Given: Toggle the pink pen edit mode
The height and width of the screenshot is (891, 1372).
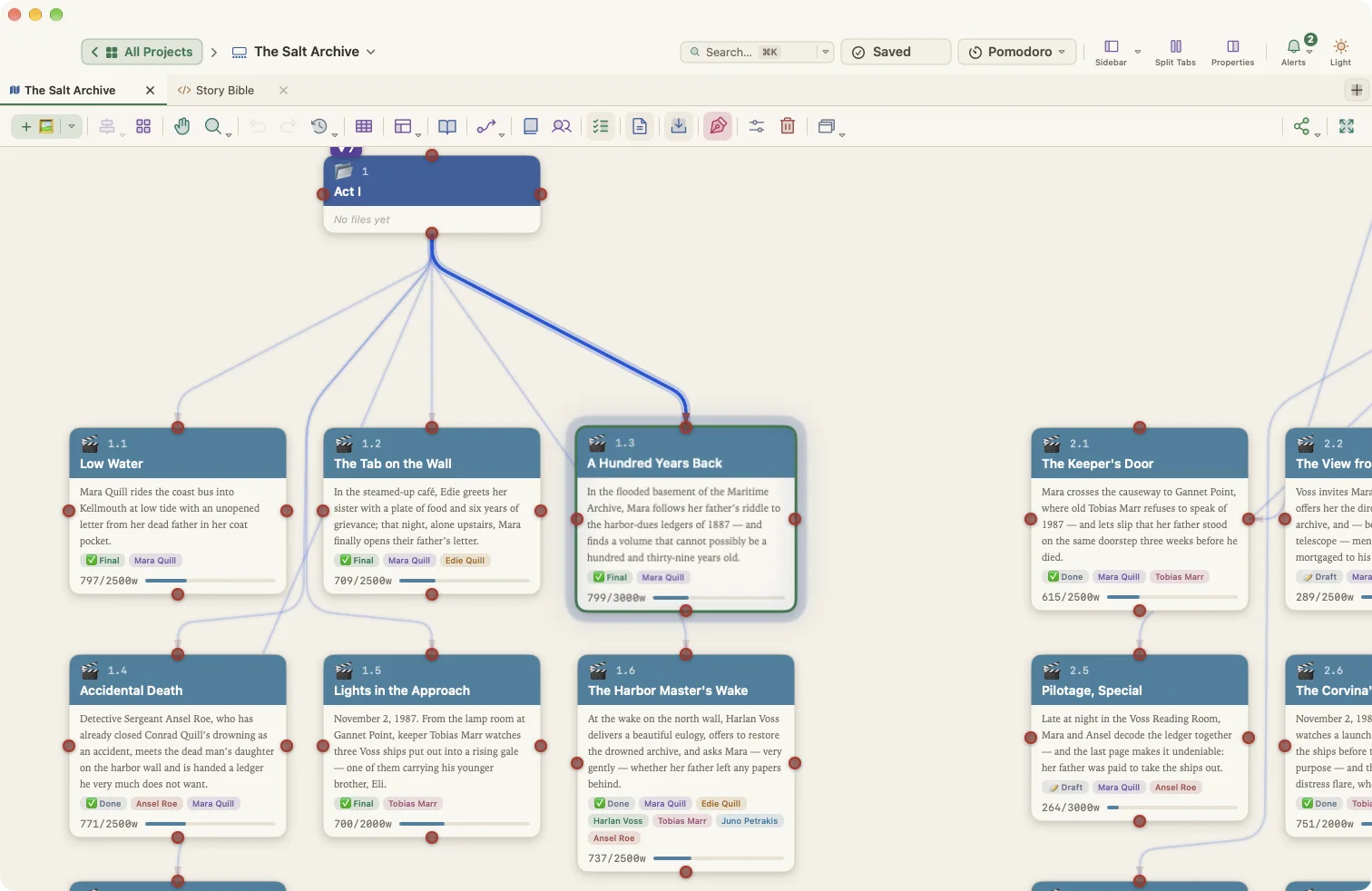Looking at the screenshot, I should click(718, 126).
